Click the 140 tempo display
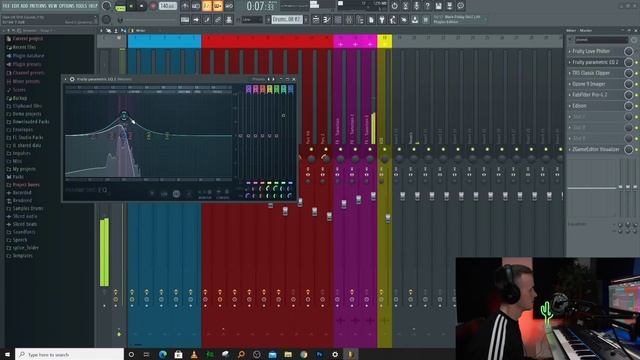Viewport: 640px width, 360px height. [168, 6]
